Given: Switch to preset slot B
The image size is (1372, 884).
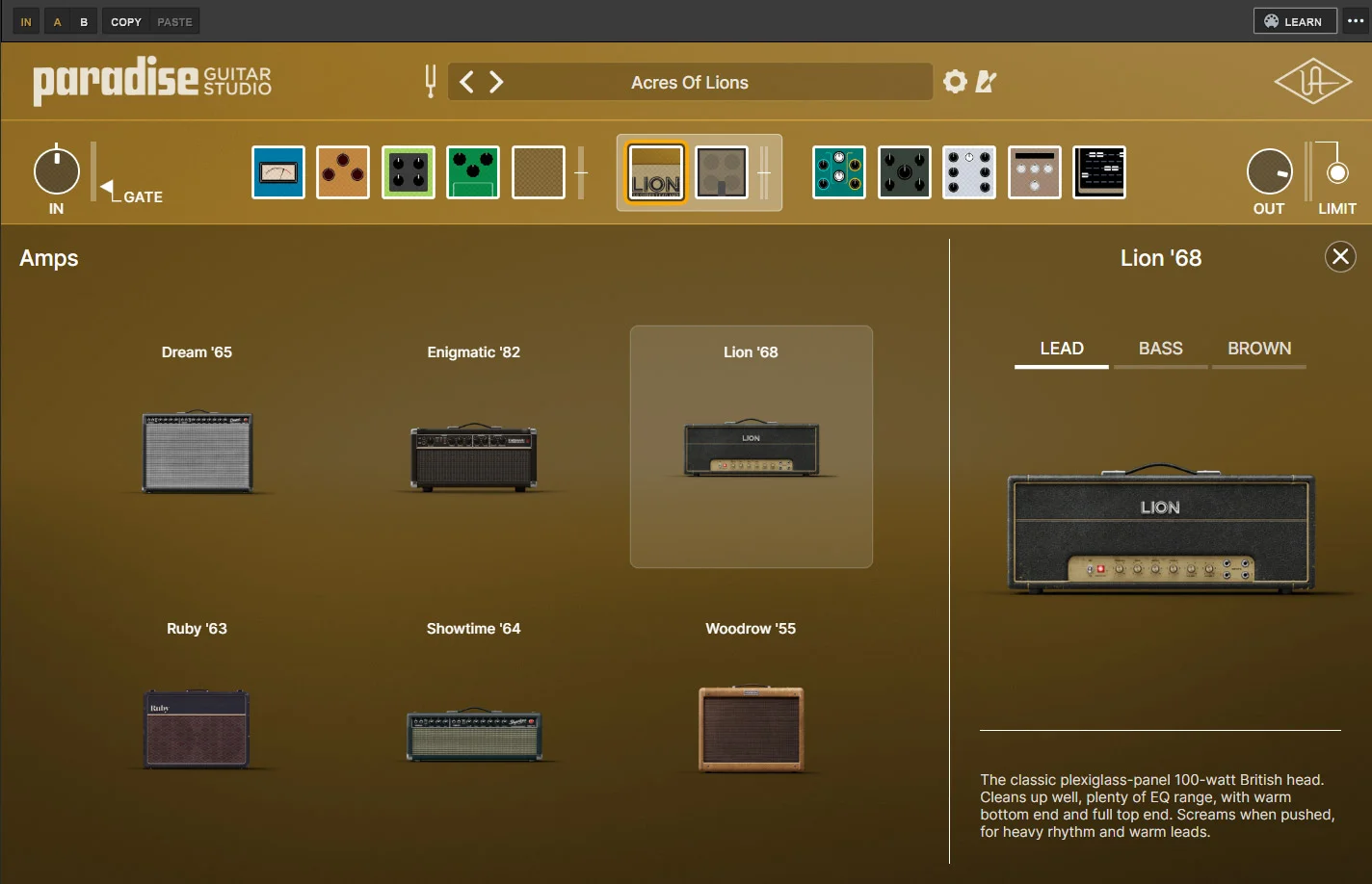Looking at the screenshot, I should tap(84, 21).
